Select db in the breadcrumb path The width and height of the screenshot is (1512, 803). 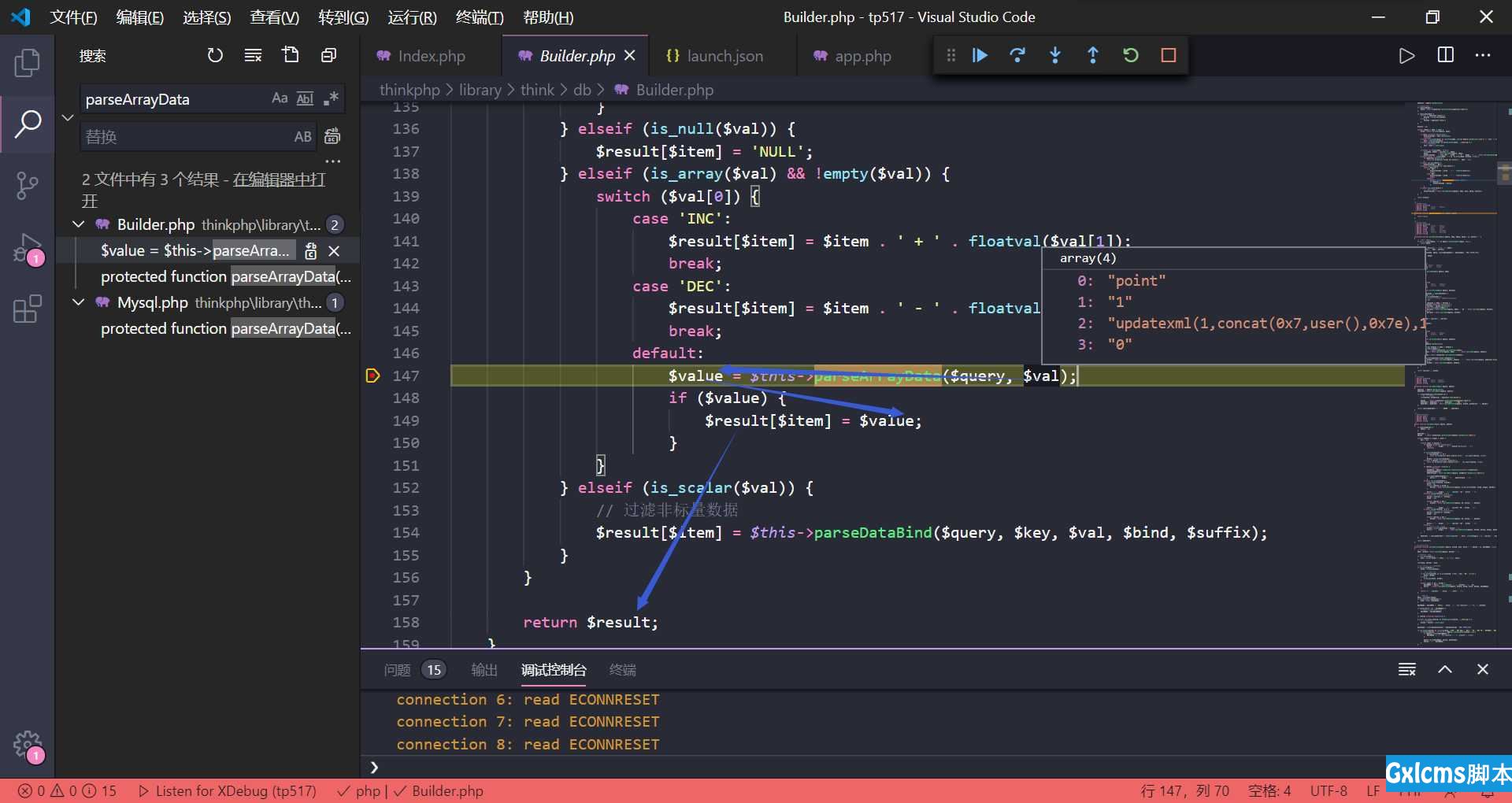pyautogui.click(x=582, y=90)
